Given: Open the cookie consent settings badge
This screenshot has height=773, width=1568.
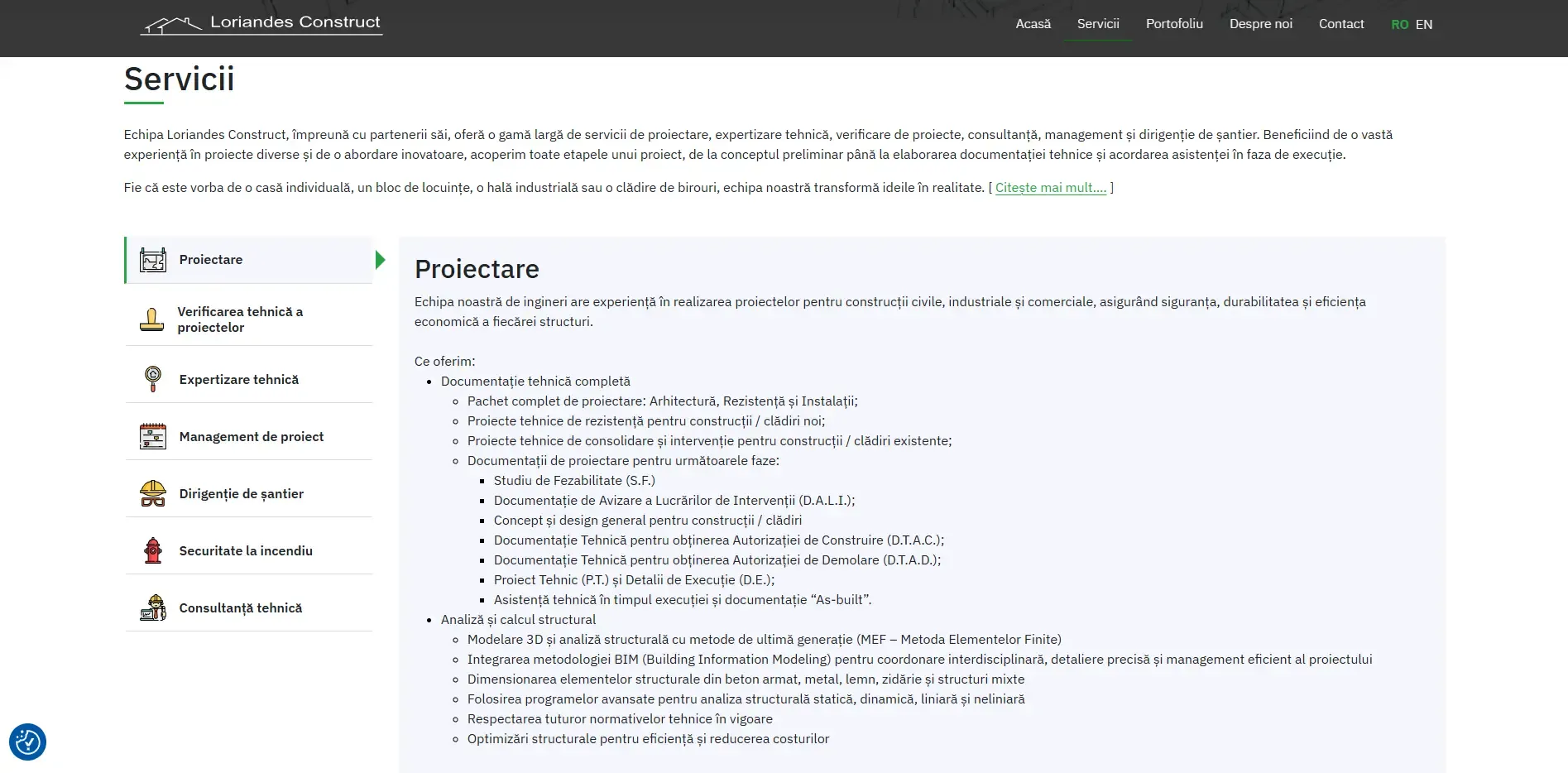Looking at the screenshot, I should tap(27, 742).
